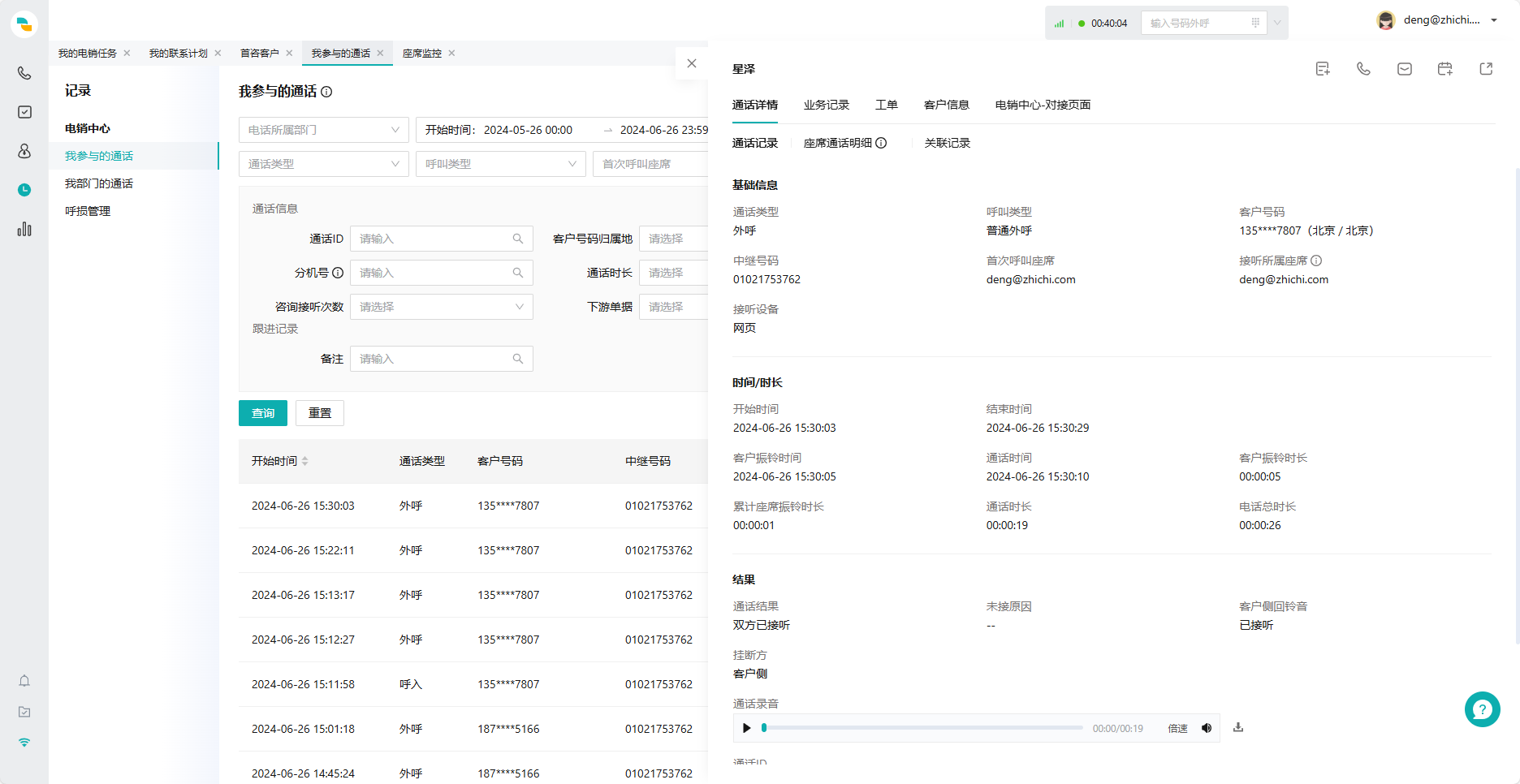Screen dimensions: 1520x784
Task: Open the 业务记录 tab
Action: click(x=827, y=105)
